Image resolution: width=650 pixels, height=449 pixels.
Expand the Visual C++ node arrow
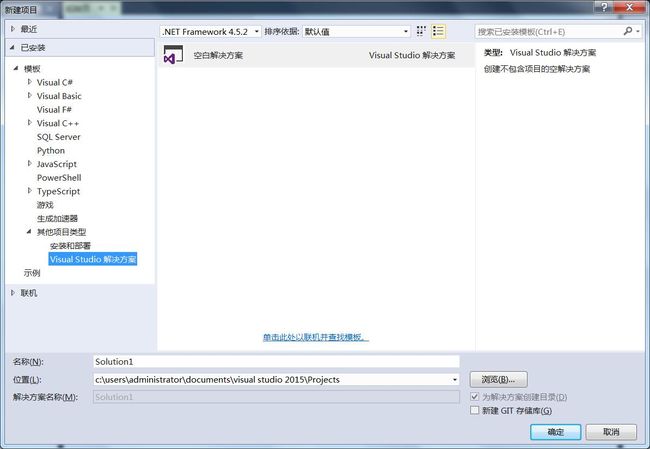[x=29, y=123]
